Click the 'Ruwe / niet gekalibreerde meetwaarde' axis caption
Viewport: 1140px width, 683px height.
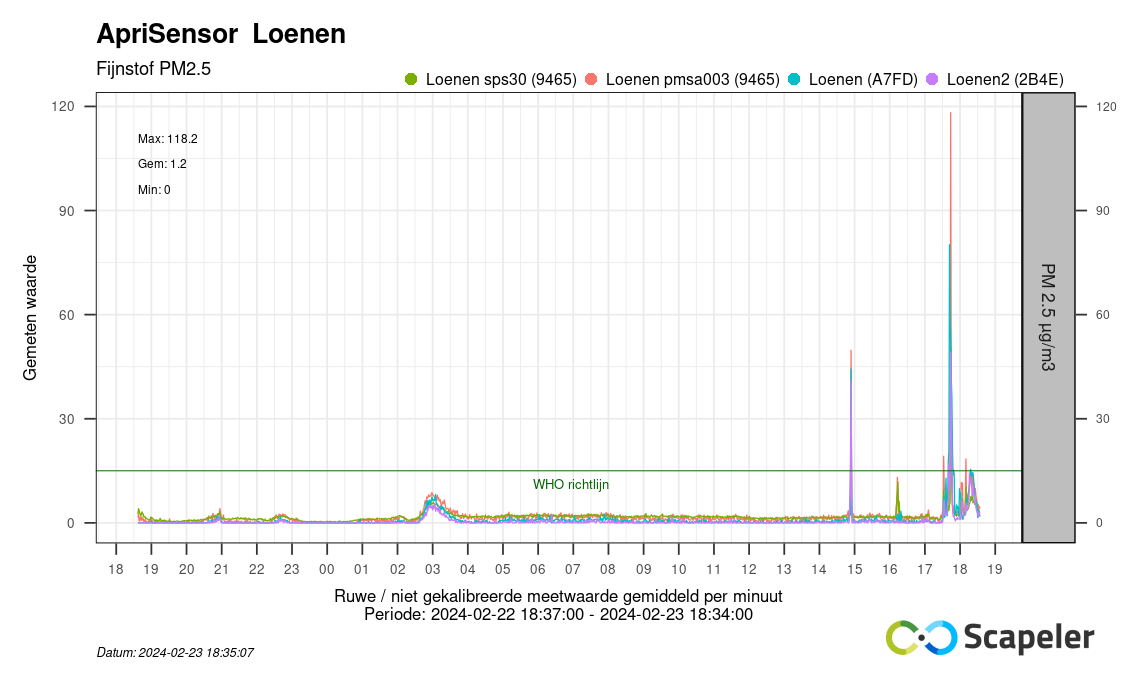coord(558,596)
